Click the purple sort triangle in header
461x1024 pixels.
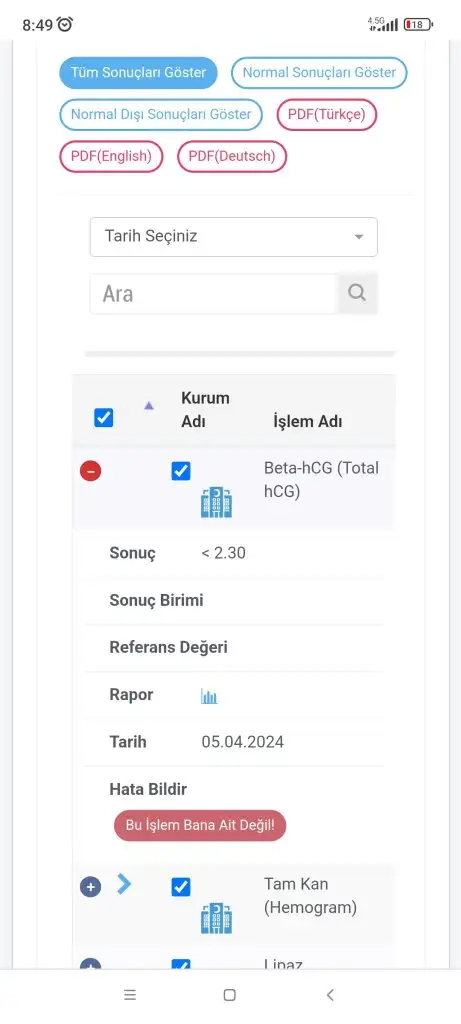(x=149, y=406)
